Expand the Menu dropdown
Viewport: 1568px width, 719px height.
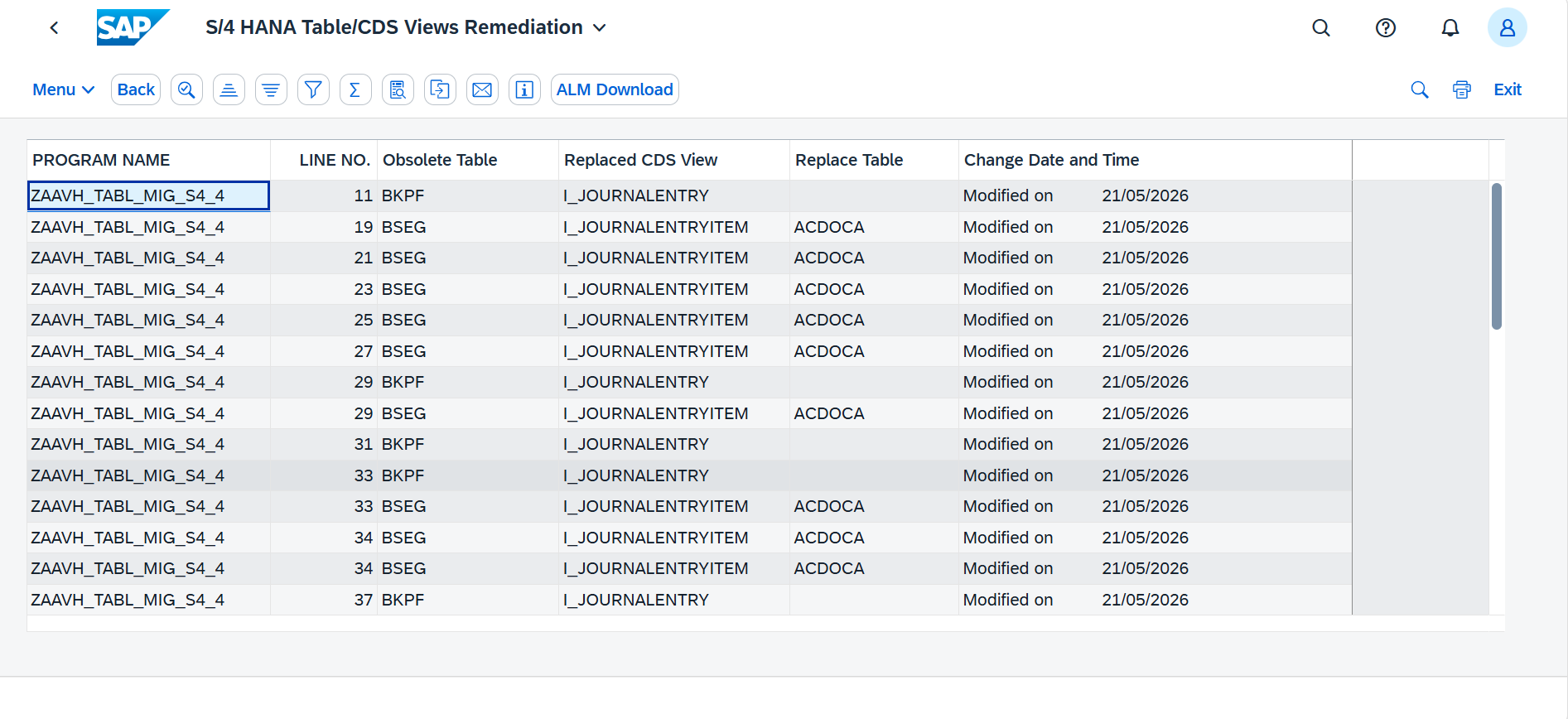pyautogui.click(x=64, y=89)
